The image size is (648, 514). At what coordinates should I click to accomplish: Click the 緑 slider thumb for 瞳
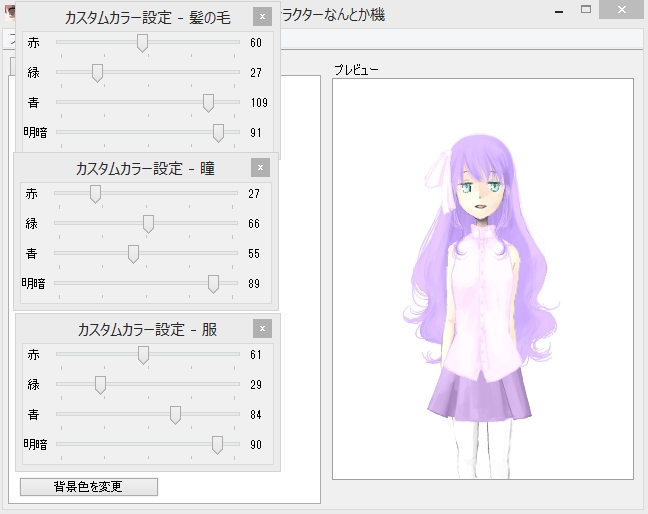click(148, 223)
